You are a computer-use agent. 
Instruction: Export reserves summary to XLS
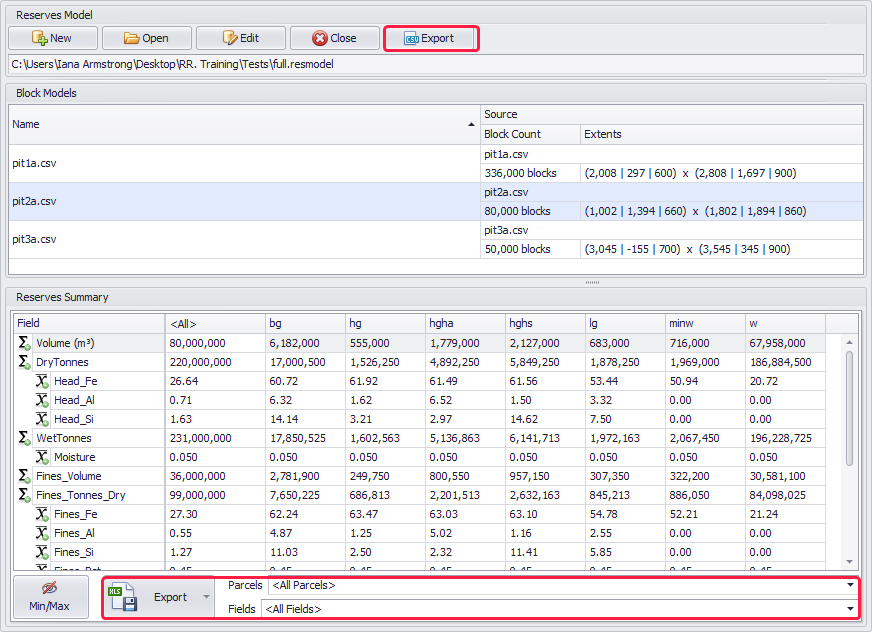(x=152, y=597)
